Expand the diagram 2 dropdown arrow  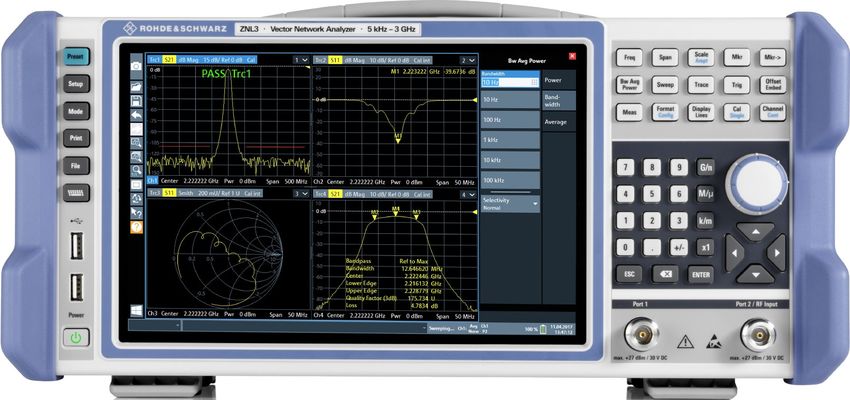point(472,60)
